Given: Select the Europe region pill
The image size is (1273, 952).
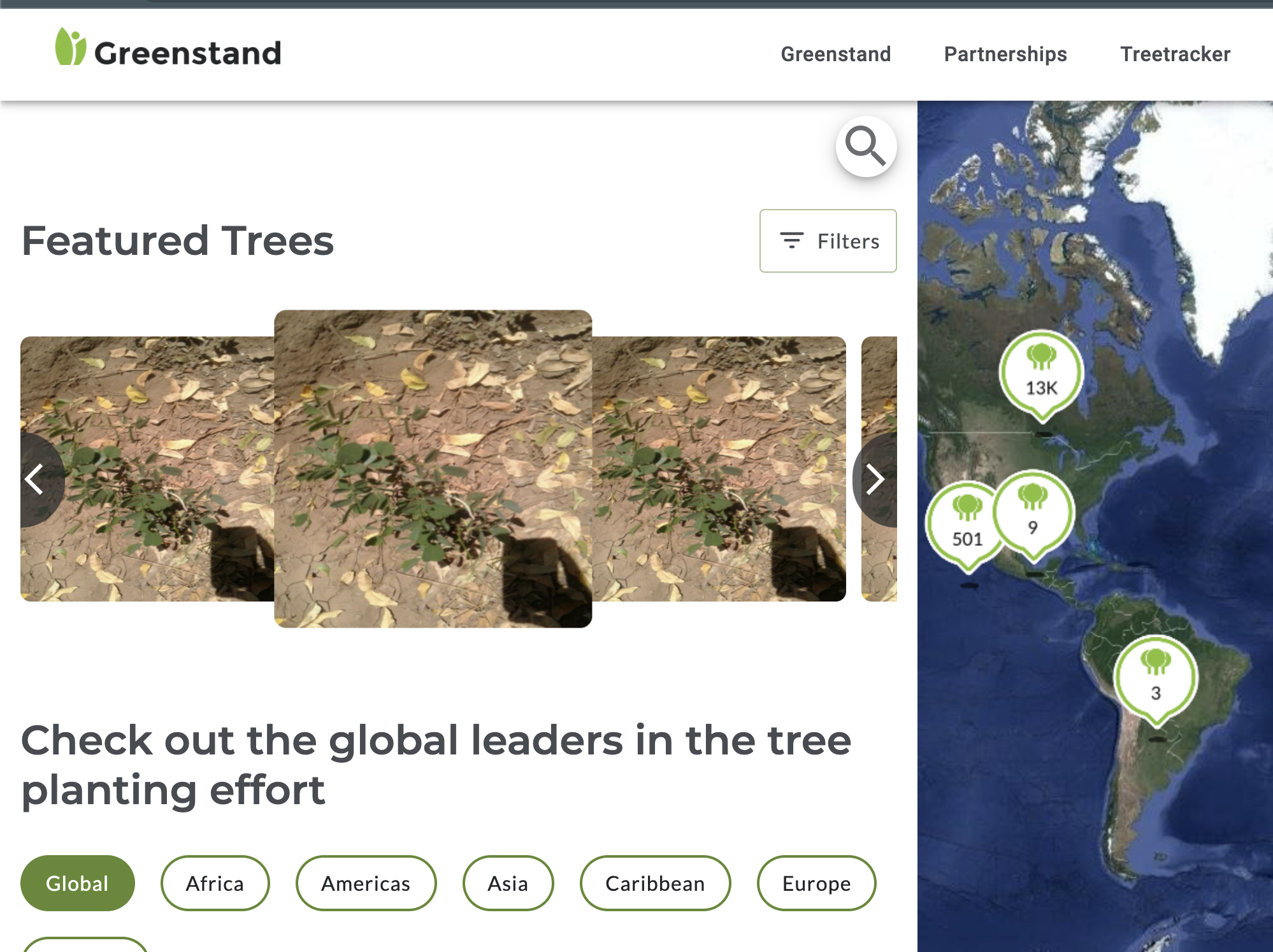Looking at the screenshot, I should click(817, 883).
